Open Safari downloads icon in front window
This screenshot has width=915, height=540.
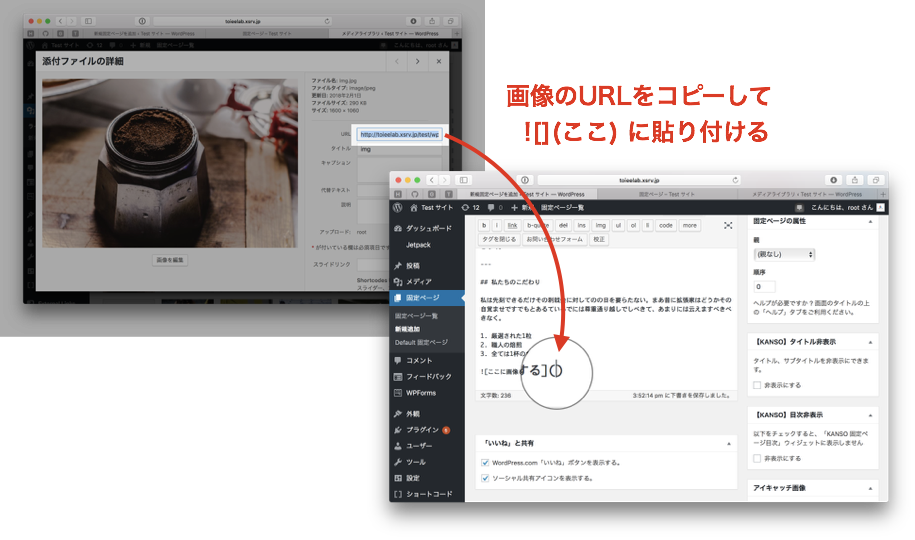point(833,180)
